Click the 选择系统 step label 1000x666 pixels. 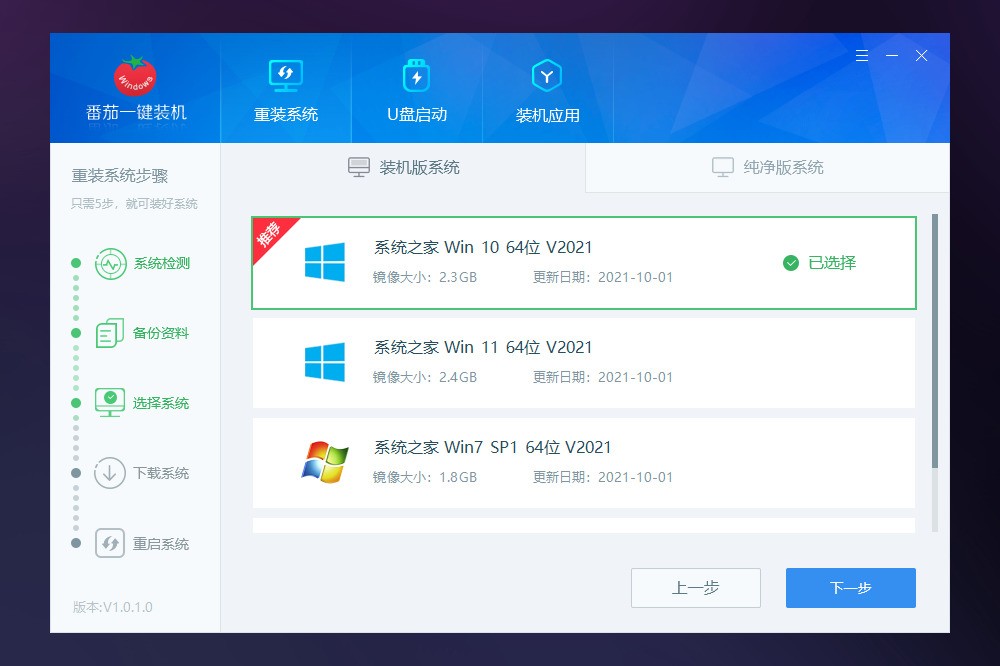point(161,403)
